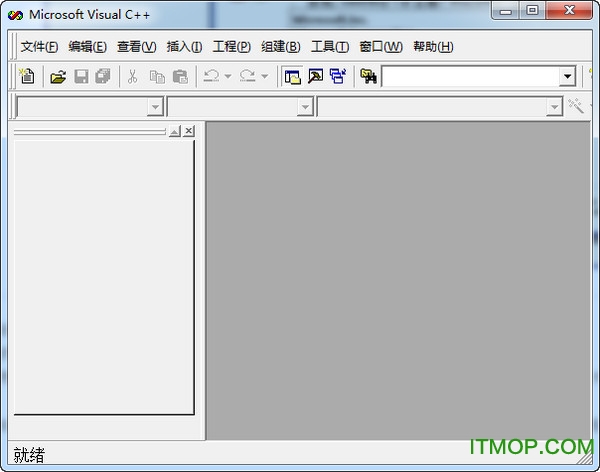Click the Paste clipboard icon
Screen dimensions: 600x472
coord(180,77)
